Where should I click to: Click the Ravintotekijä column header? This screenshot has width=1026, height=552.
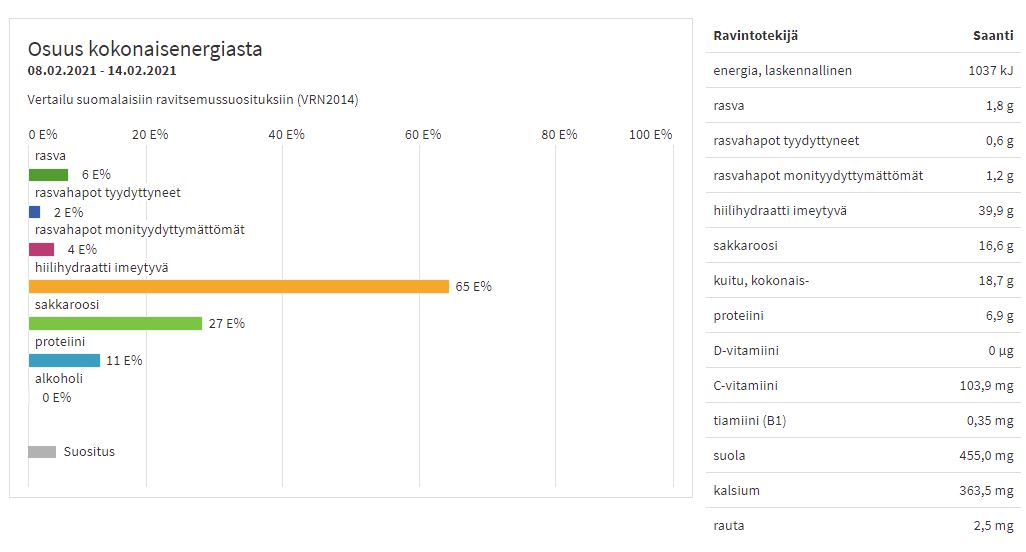click(755, 36)
